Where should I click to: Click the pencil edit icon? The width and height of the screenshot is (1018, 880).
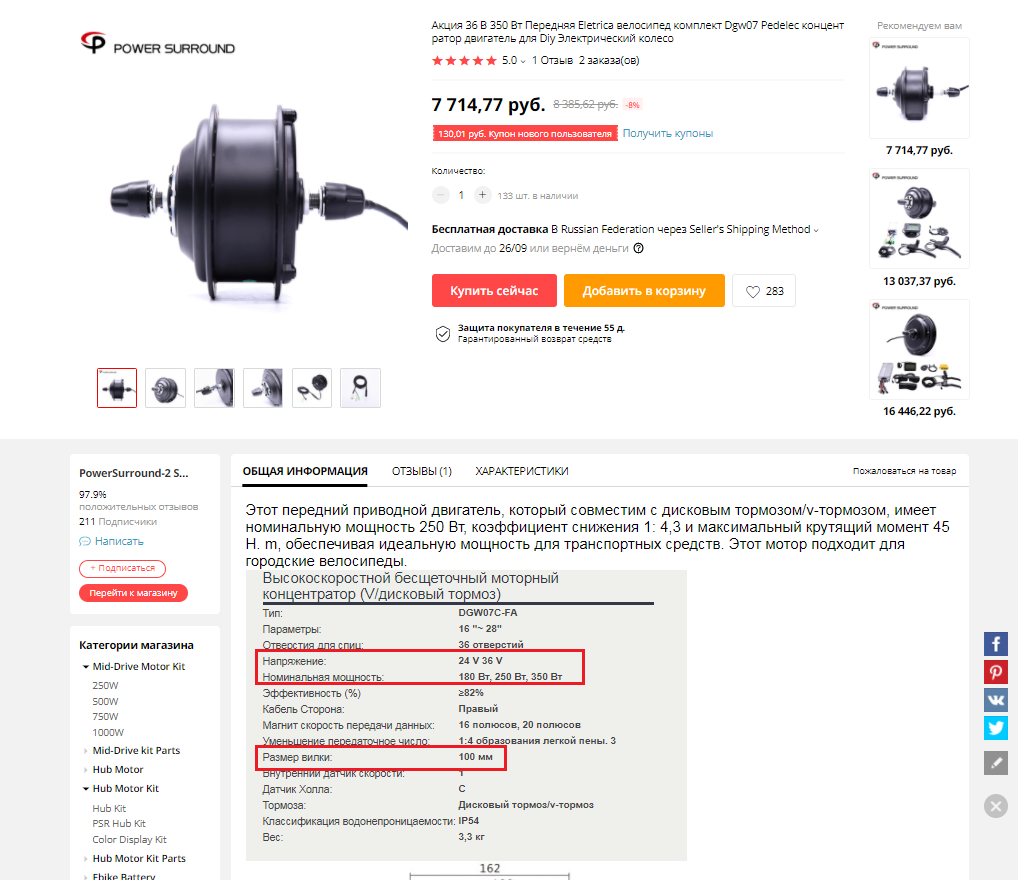(x=995, y=762)
